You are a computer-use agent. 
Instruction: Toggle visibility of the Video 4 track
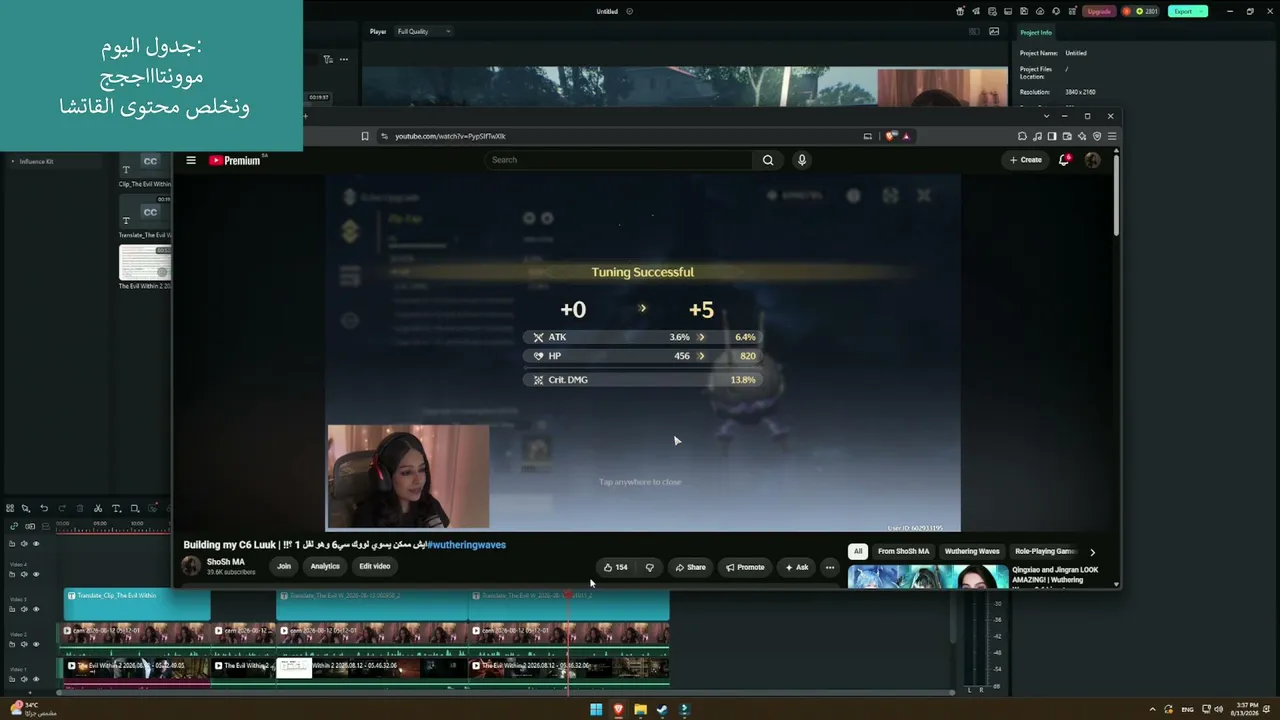[36, 574]
